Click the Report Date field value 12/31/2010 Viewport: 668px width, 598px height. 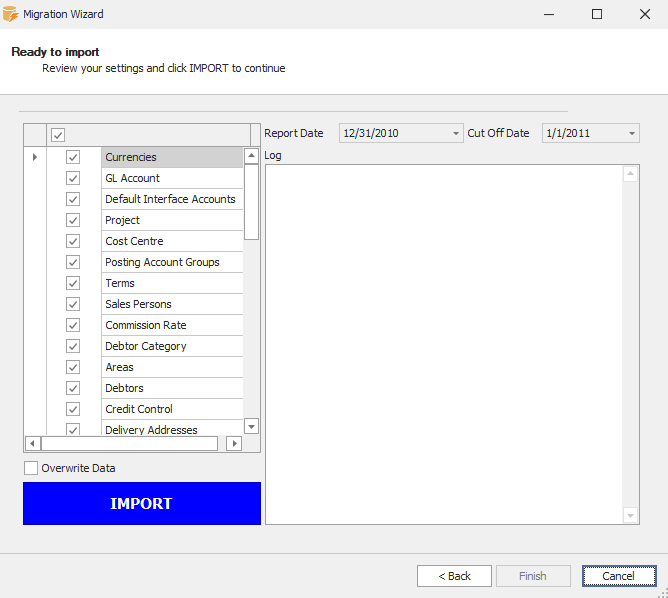tap(371, 133)
